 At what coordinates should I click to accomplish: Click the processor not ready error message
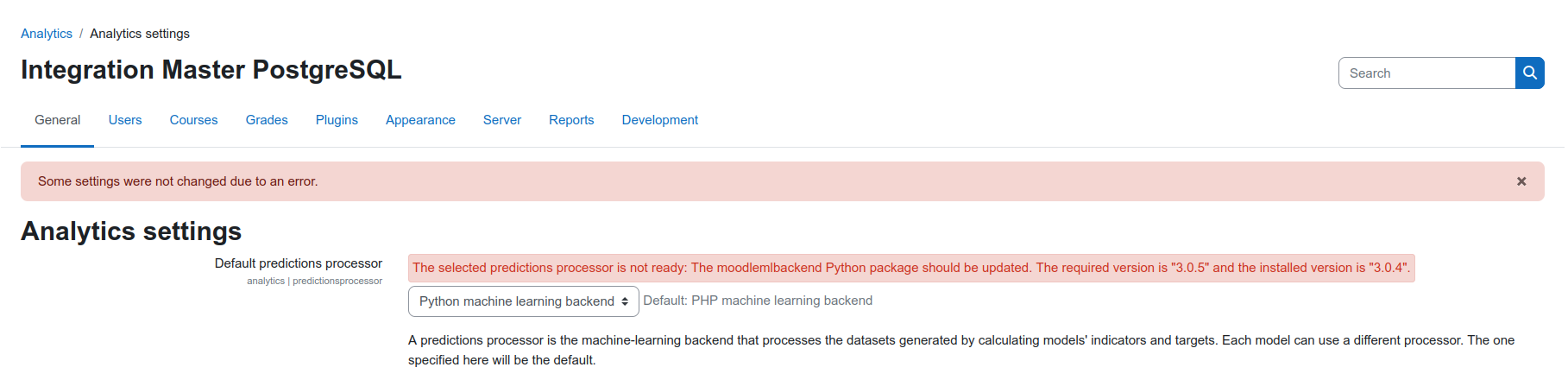pos(911,268)
